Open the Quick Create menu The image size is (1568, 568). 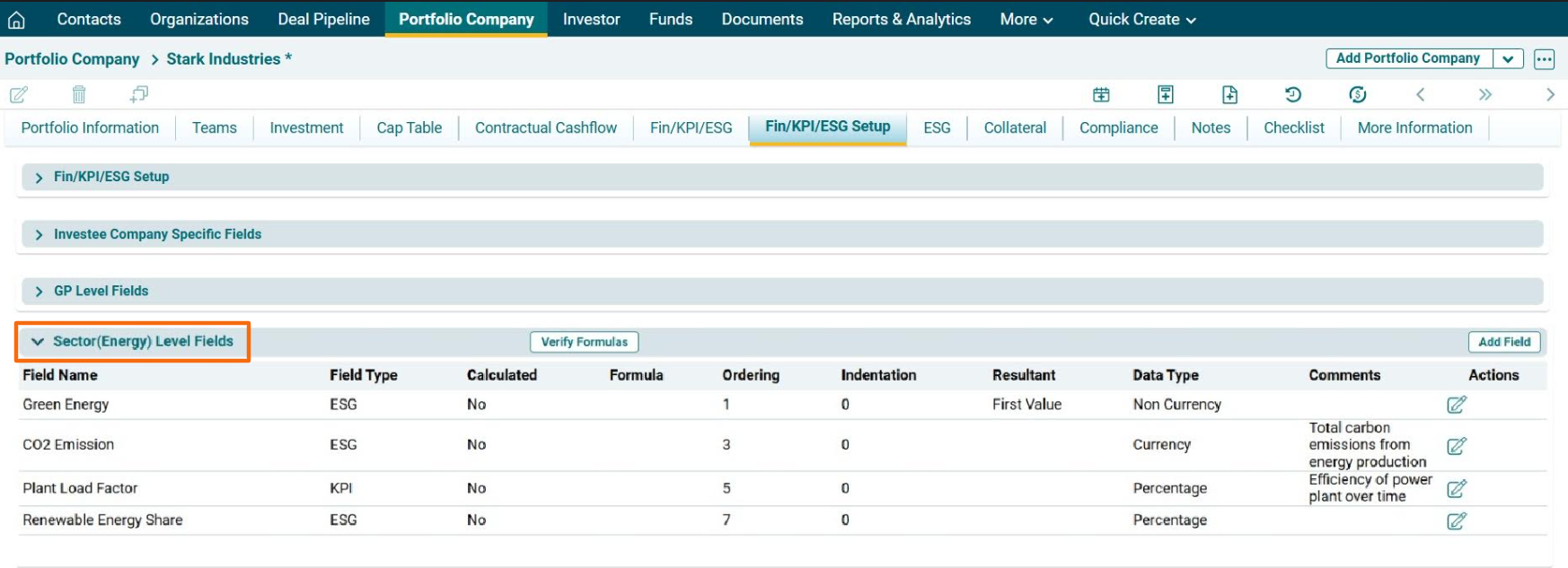[x=1141, y=19]
